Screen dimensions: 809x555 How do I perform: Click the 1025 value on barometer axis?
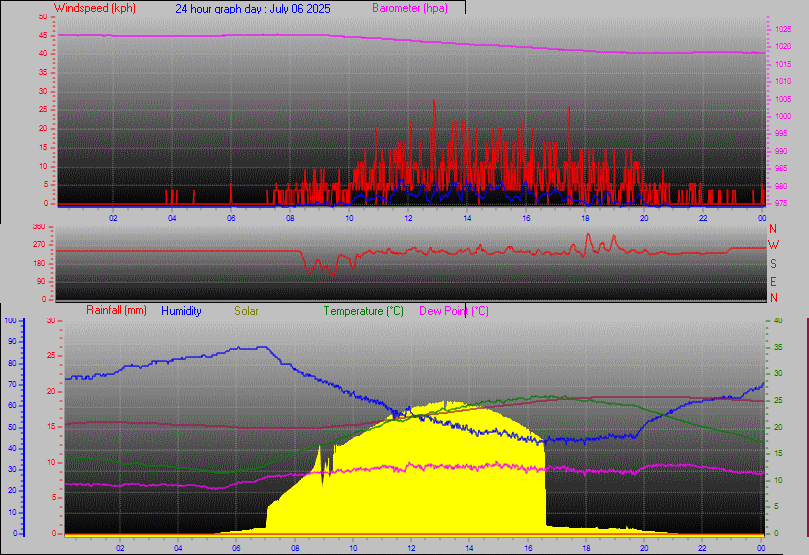(783, 29)
